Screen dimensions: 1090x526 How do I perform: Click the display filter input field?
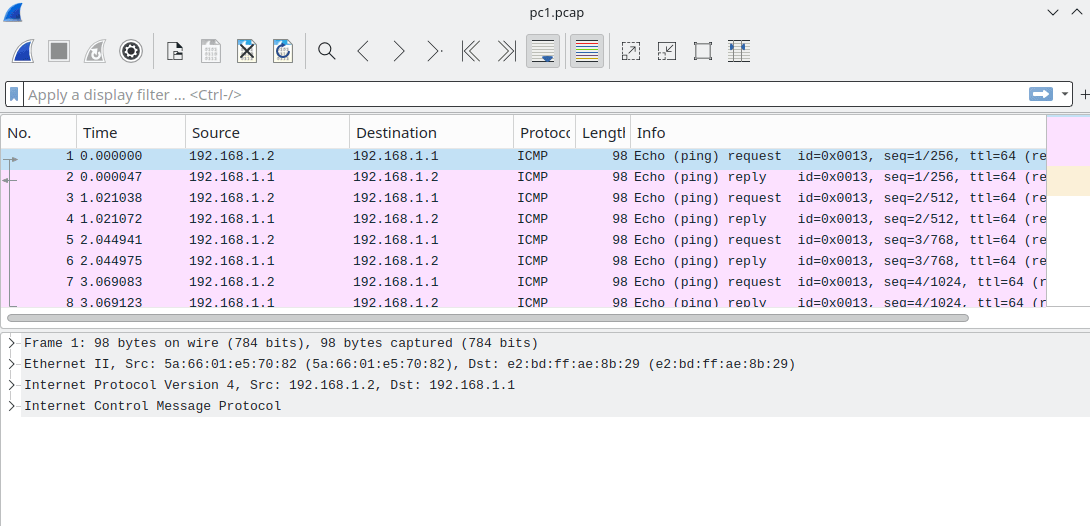click(520, 95)
